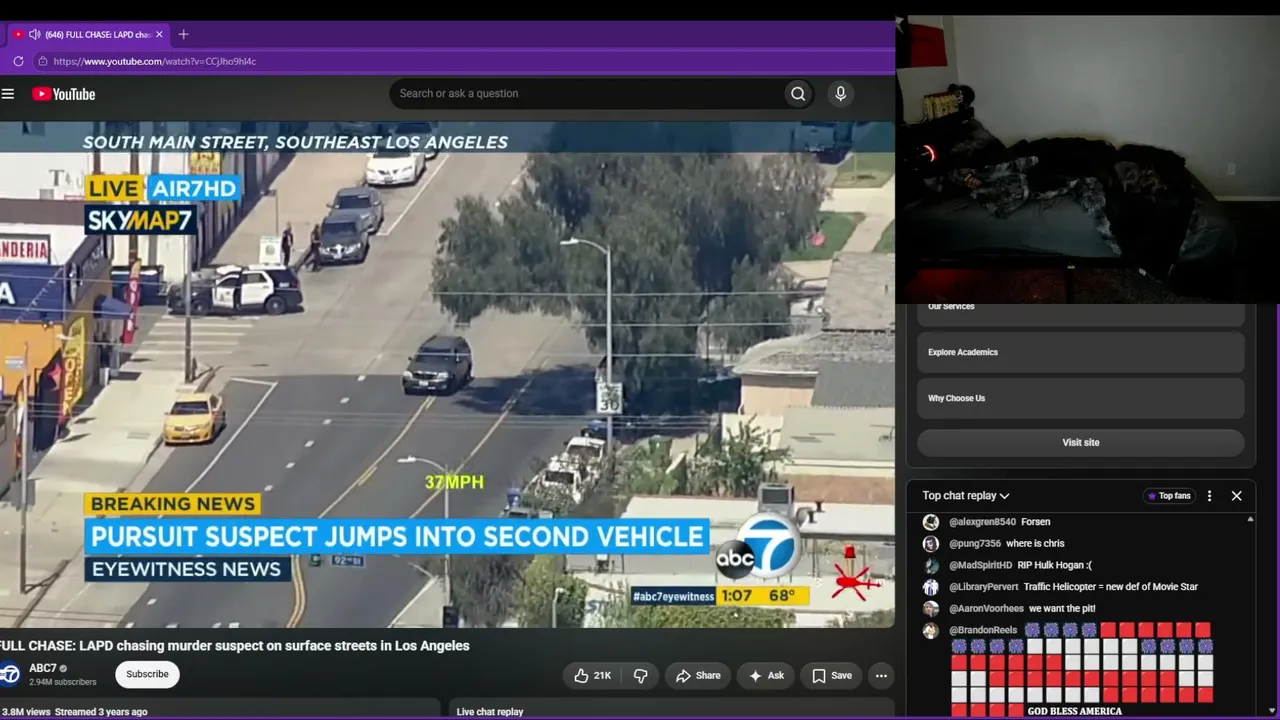Click into the YouTube search field

[x=588, y=94]
